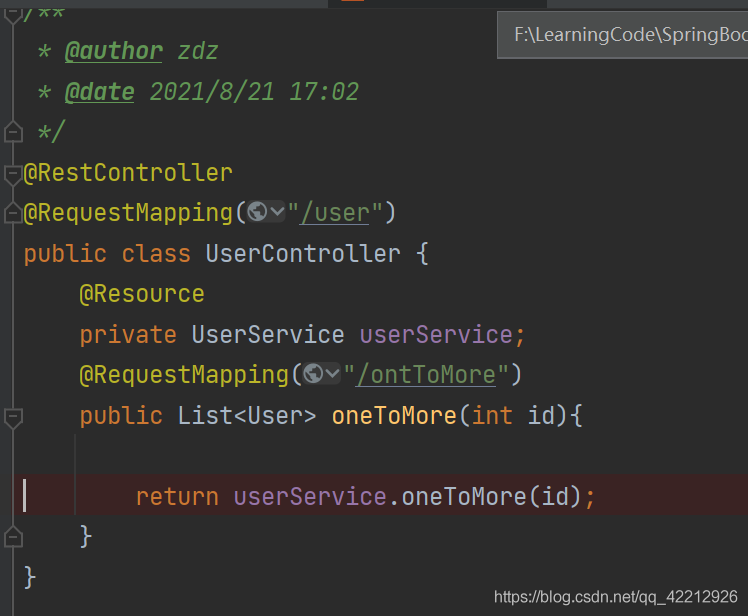Screen dimensions: 748x616
Task: Collapse the oneToMore method with its fold marker
Action: [13, 415]
